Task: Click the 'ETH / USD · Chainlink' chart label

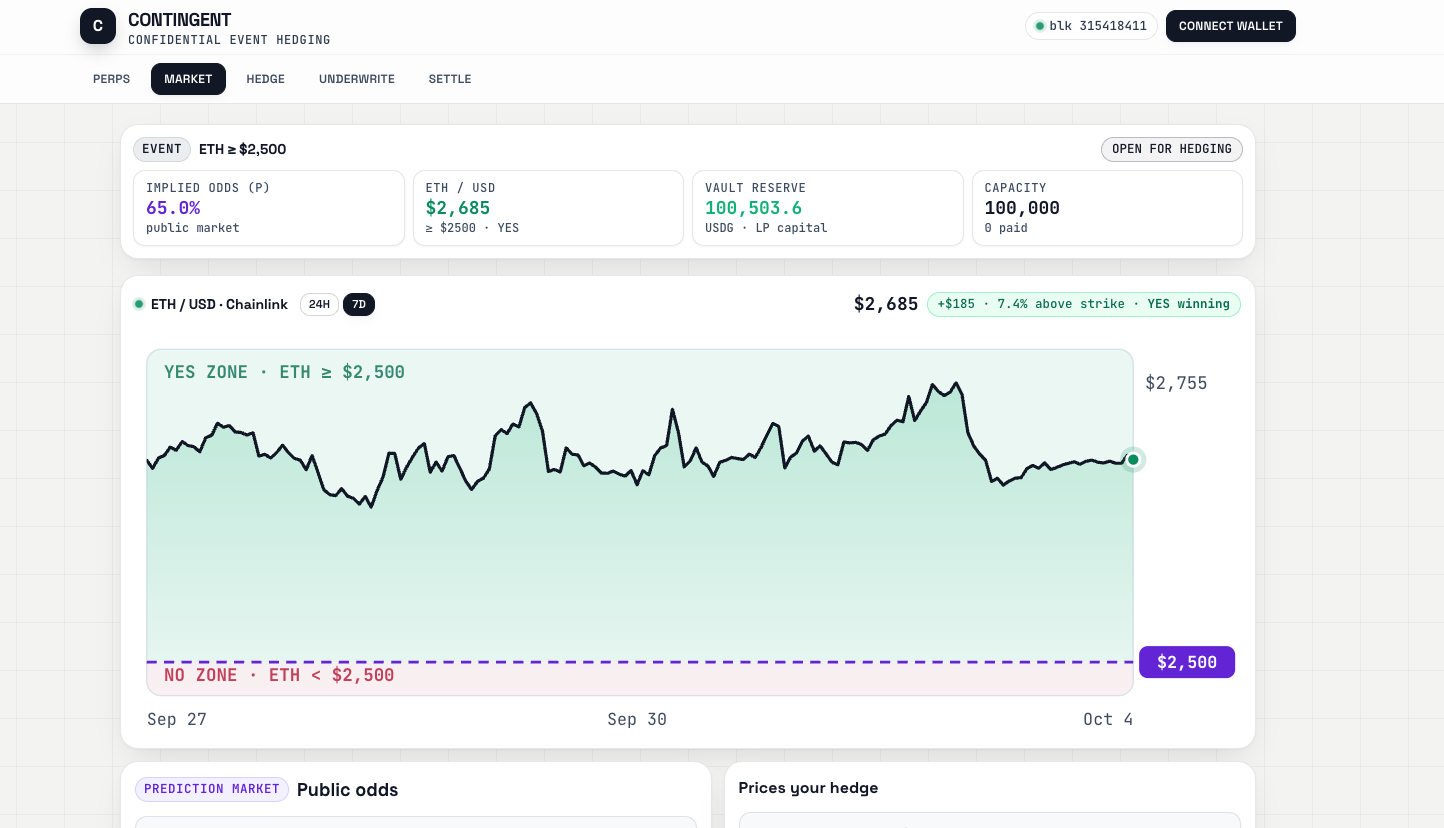Action: (x=219, y=304)
